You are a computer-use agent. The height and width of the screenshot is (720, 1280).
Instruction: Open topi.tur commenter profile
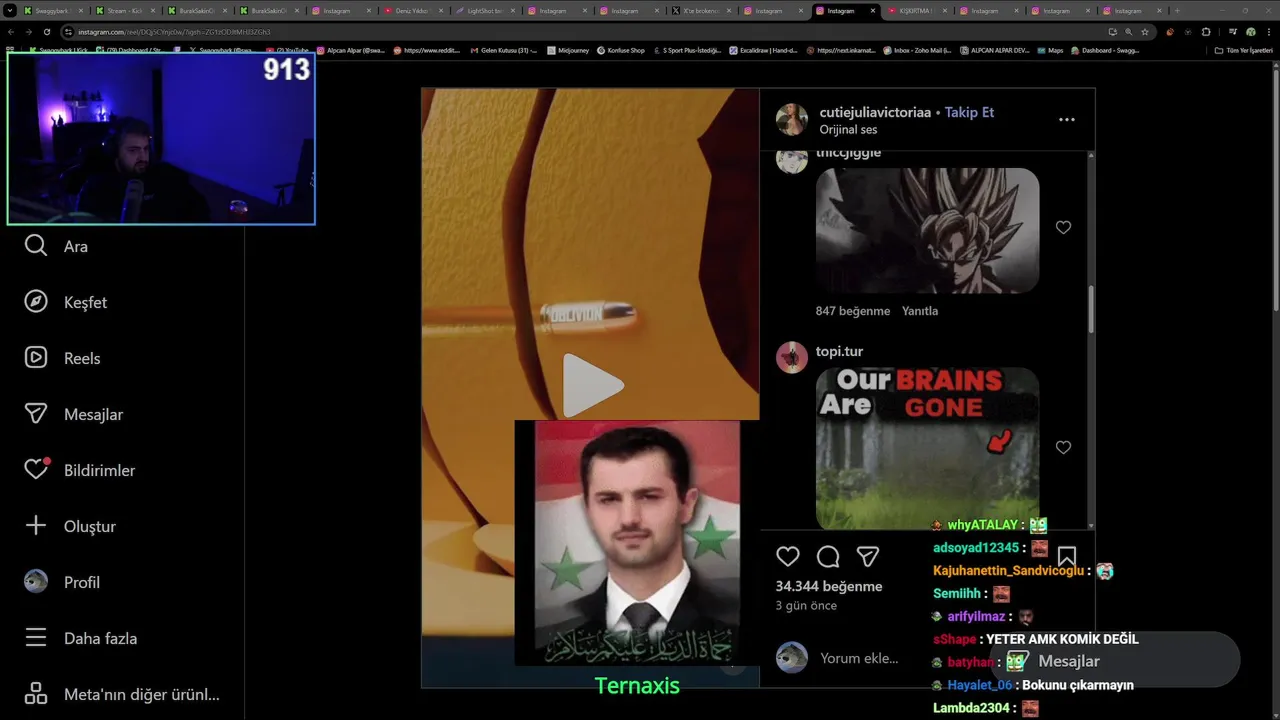click(x=839, y=351)
